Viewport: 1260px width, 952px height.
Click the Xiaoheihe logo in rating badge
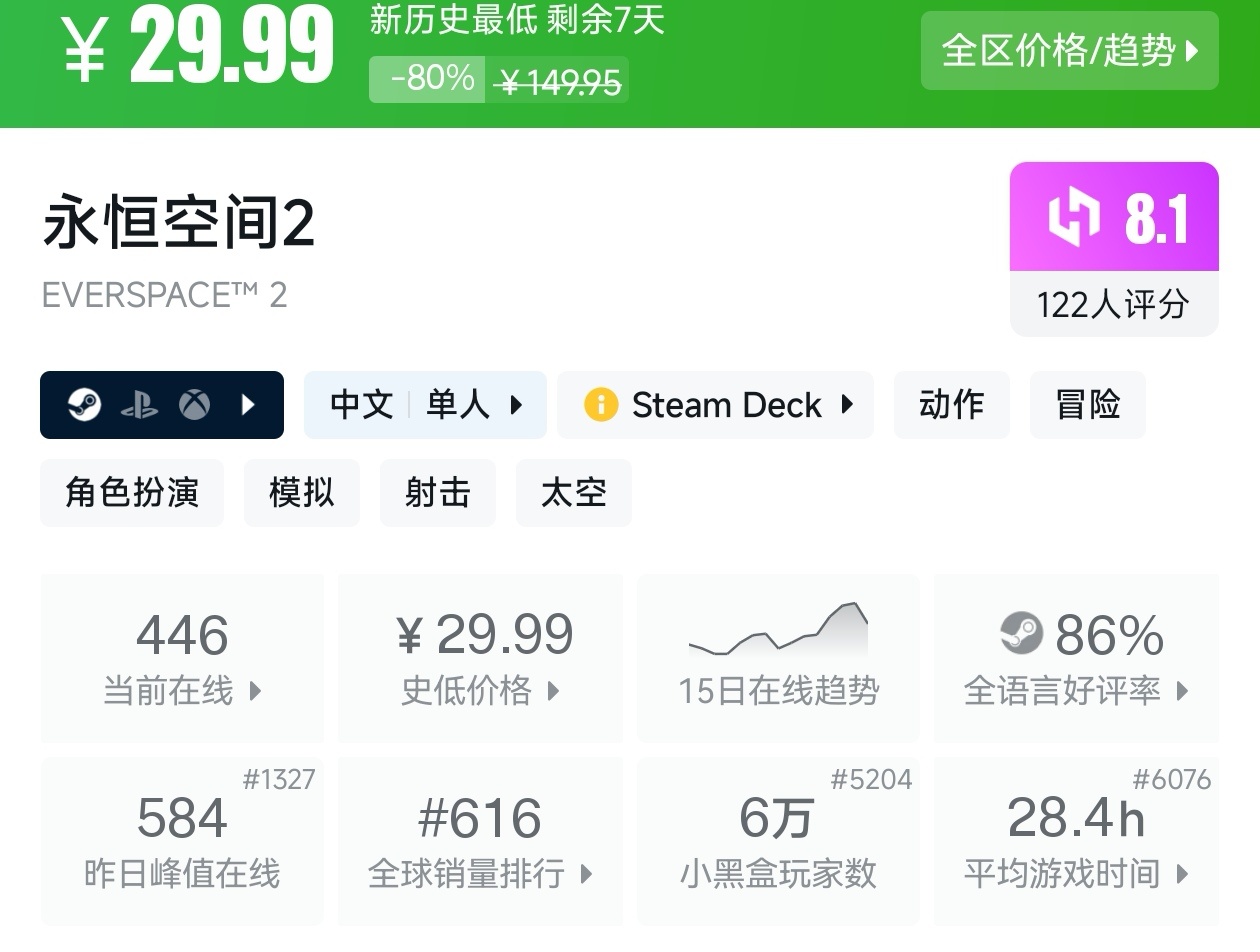point(1073,217)
